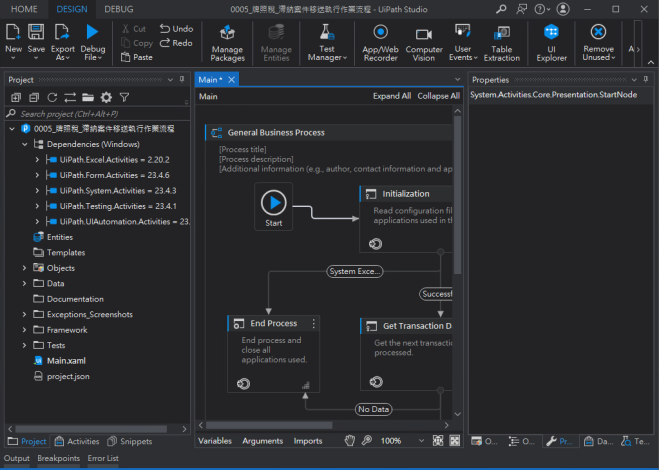The width and height of the screenshot is (659, 470).
Task: Open the Activities panel tab
Action: point(77,441)
